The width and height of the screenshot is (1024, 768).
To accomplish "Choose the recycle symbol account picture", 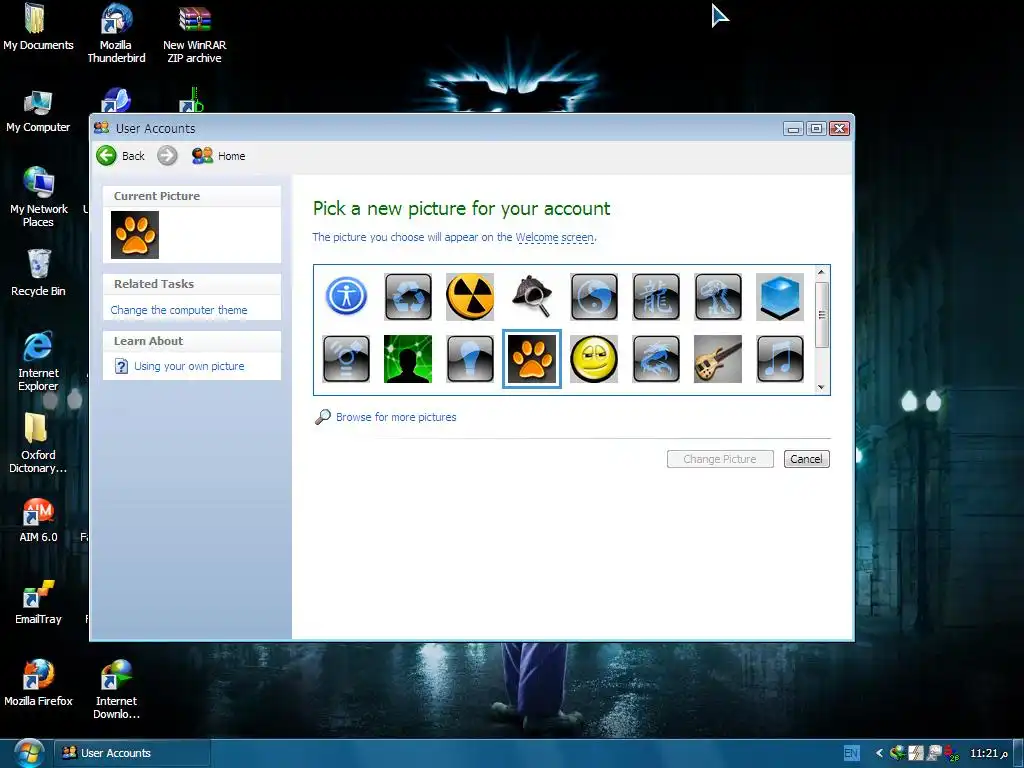I will (x=408, y=296).
